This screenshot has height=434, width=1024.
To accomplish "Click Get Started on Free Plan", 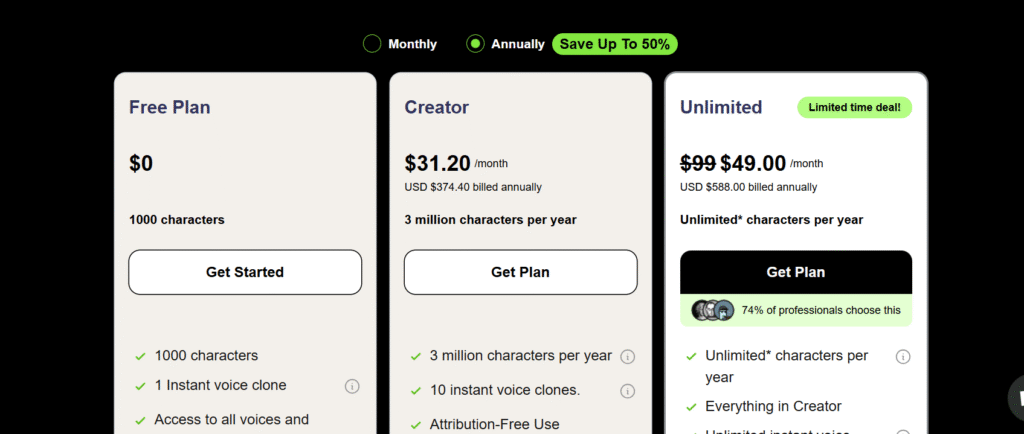I will [x=245, y=272].
